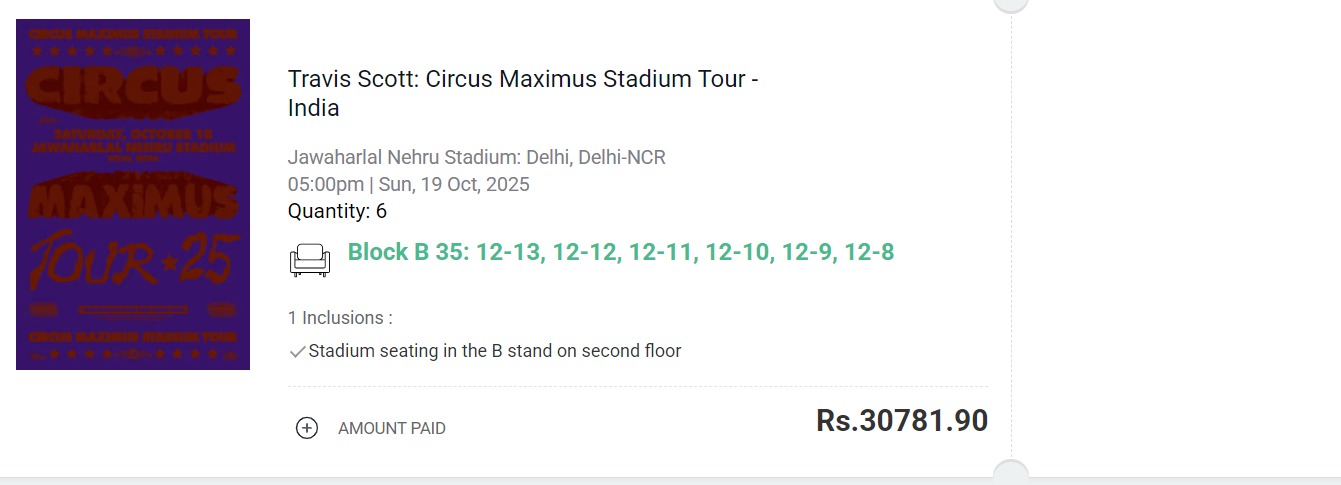Screen dimensions: 1341x485
Task: Click the vertical dashed ticket divider
Action: (1011, 240)
